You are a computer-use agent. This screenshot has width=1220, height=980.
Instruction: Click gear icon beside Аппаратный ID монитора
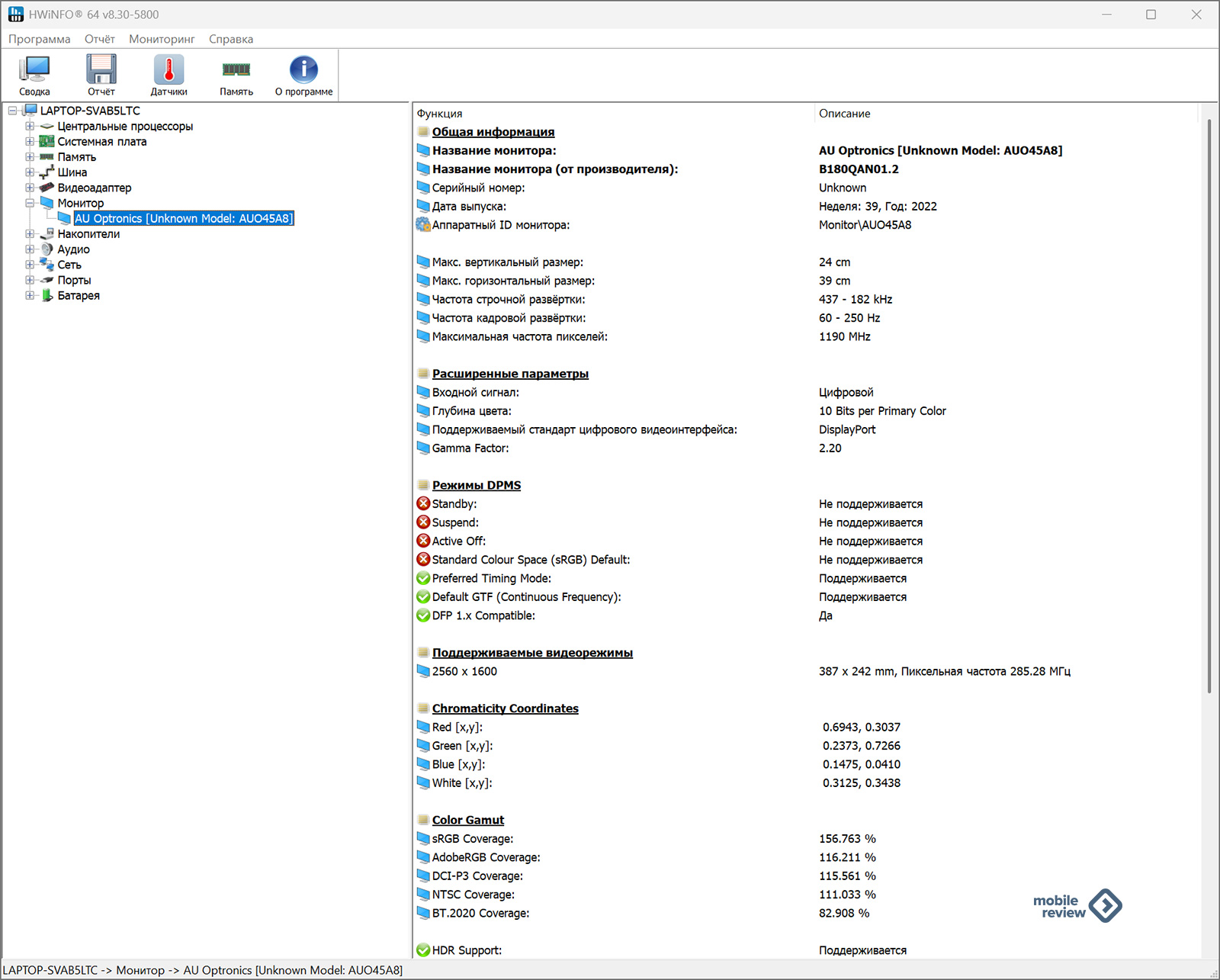click(x=423, y=225)
